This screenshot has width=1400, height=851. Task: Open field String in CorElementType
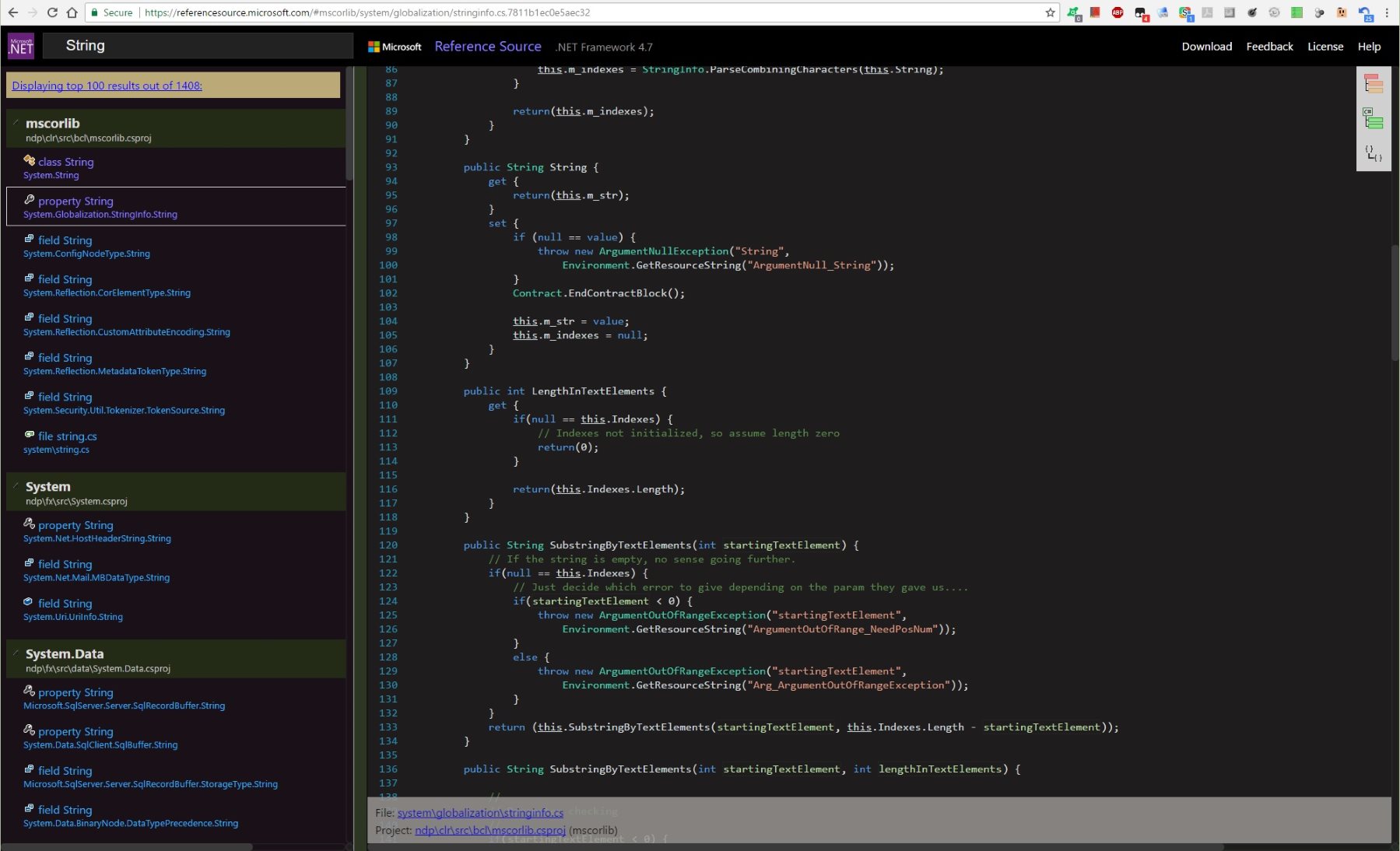[x=176, y=285]
